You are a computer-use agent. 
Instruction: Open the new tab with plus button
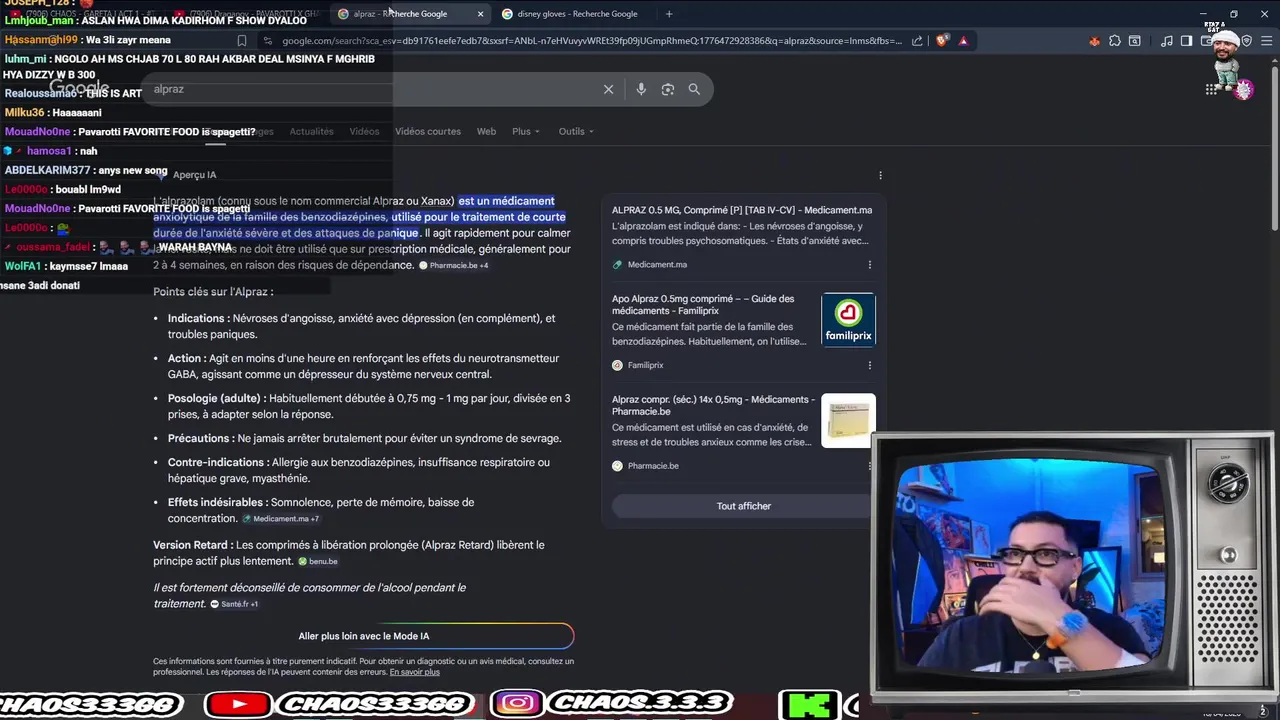(x=669, y=14)
